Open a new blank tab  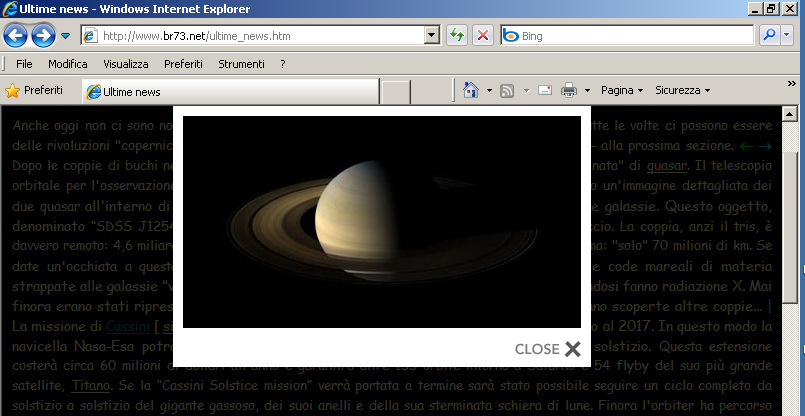(x=396, y=92)
